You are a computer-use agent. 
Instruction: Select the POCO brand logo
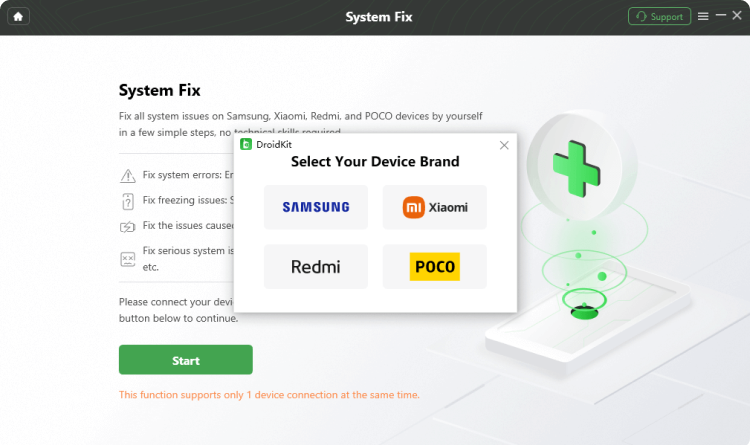click(434, 266)
